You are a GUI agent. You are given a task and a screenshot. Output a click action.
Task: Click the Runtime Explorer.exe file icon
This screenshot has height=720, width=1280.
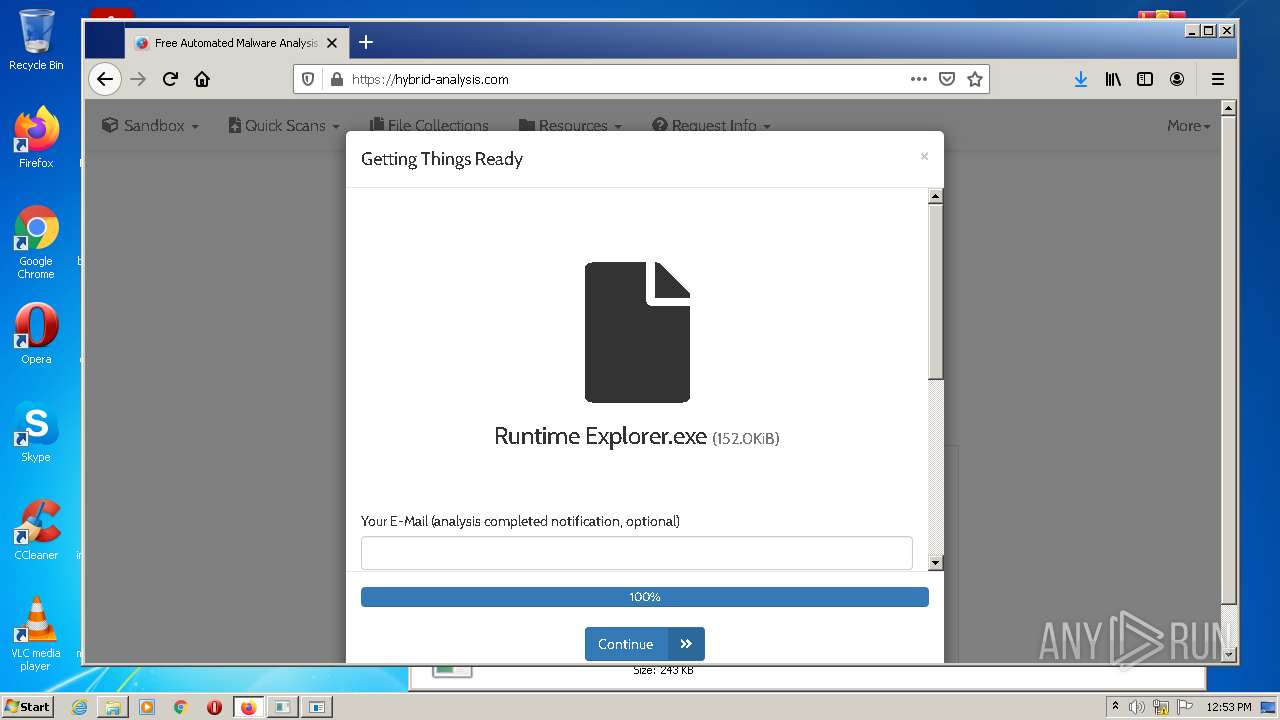coord(637,332)
